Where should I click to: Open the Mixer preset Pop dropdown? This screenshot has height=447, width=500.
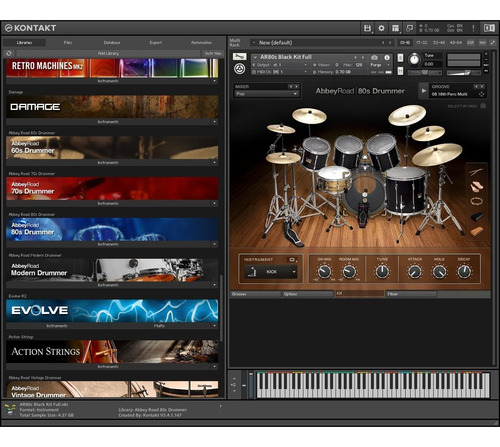[267, 94]
